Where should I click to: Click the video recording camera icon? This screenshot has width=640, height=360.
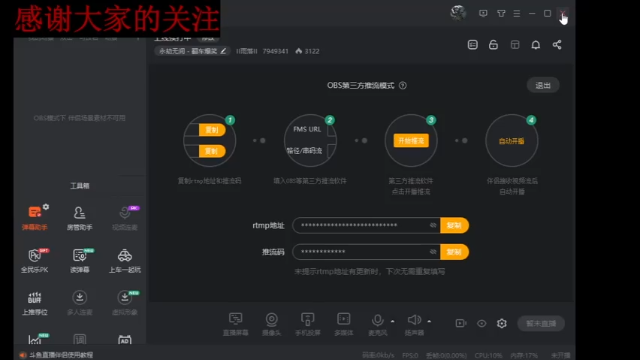(x=461, y=323)
